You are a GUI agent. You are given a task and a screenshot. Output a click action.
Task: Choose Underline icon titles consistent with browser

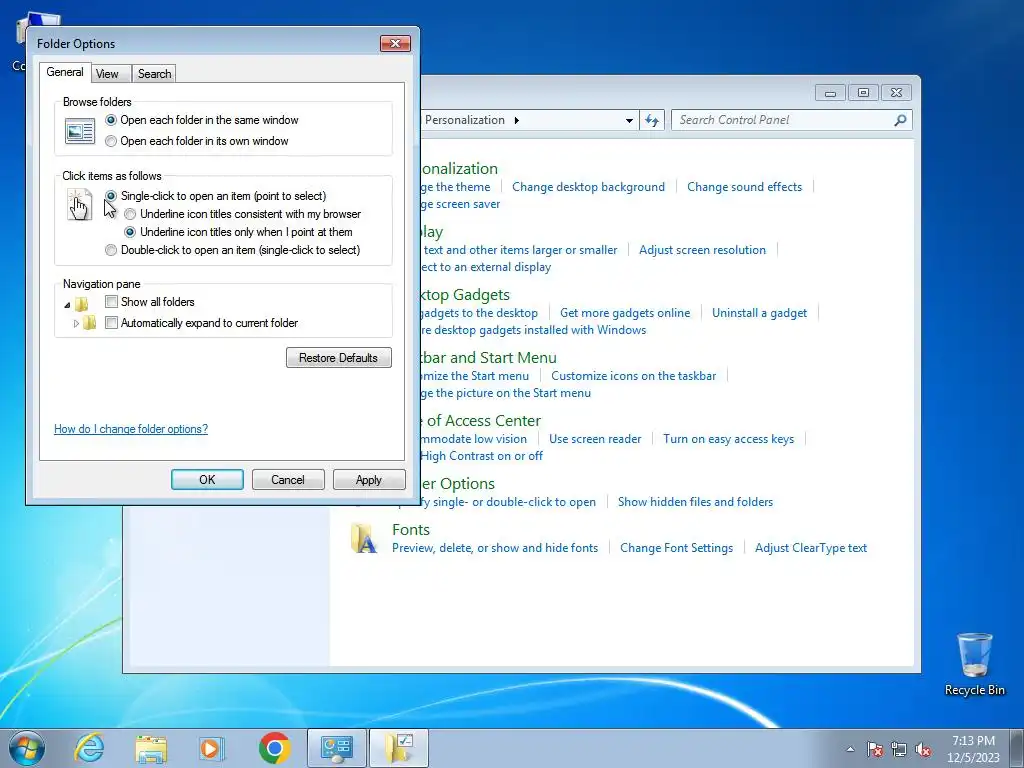(242, 214)
